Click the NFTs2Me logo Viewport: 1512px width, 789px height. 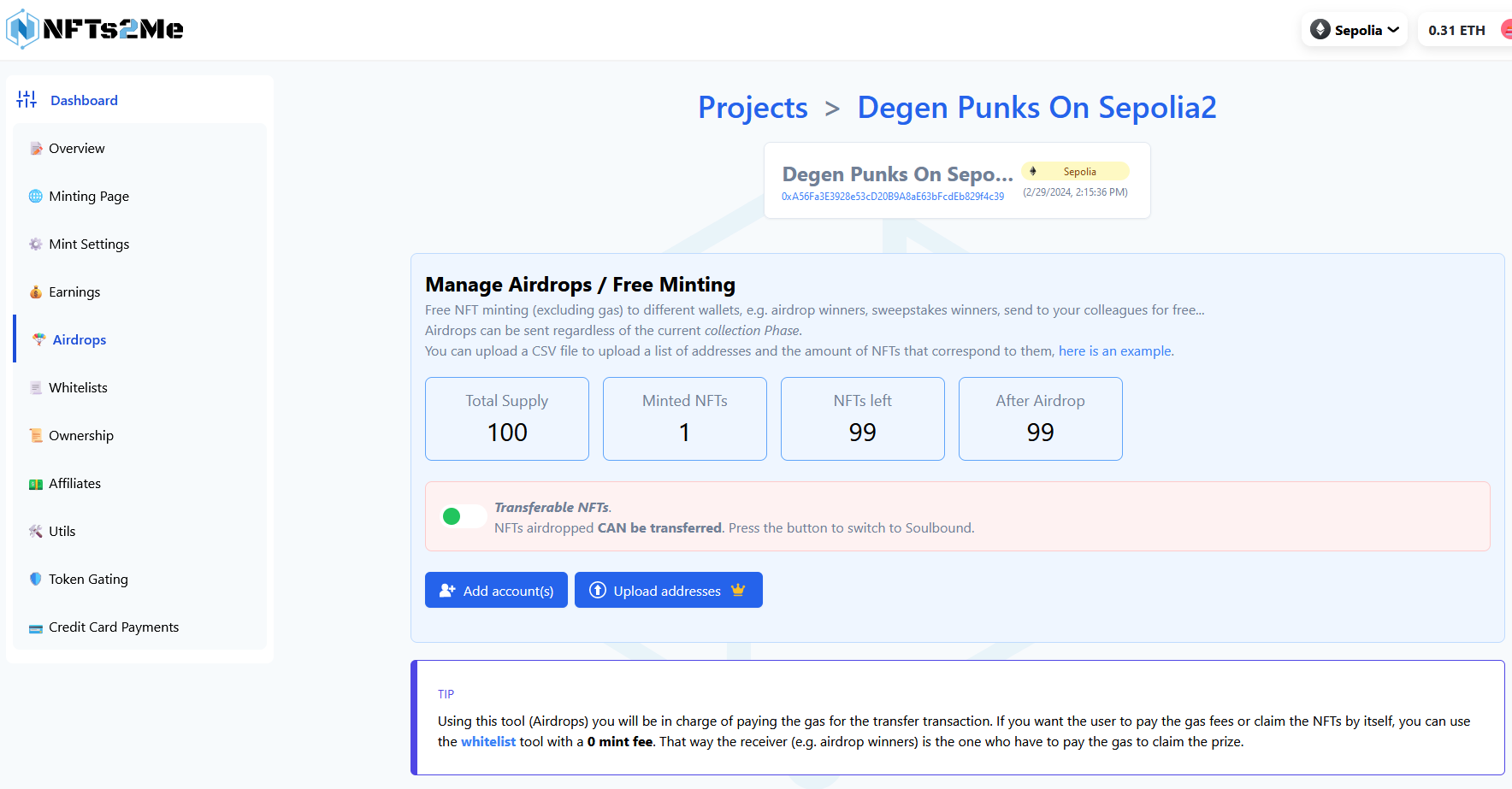[x=95, y=29]
